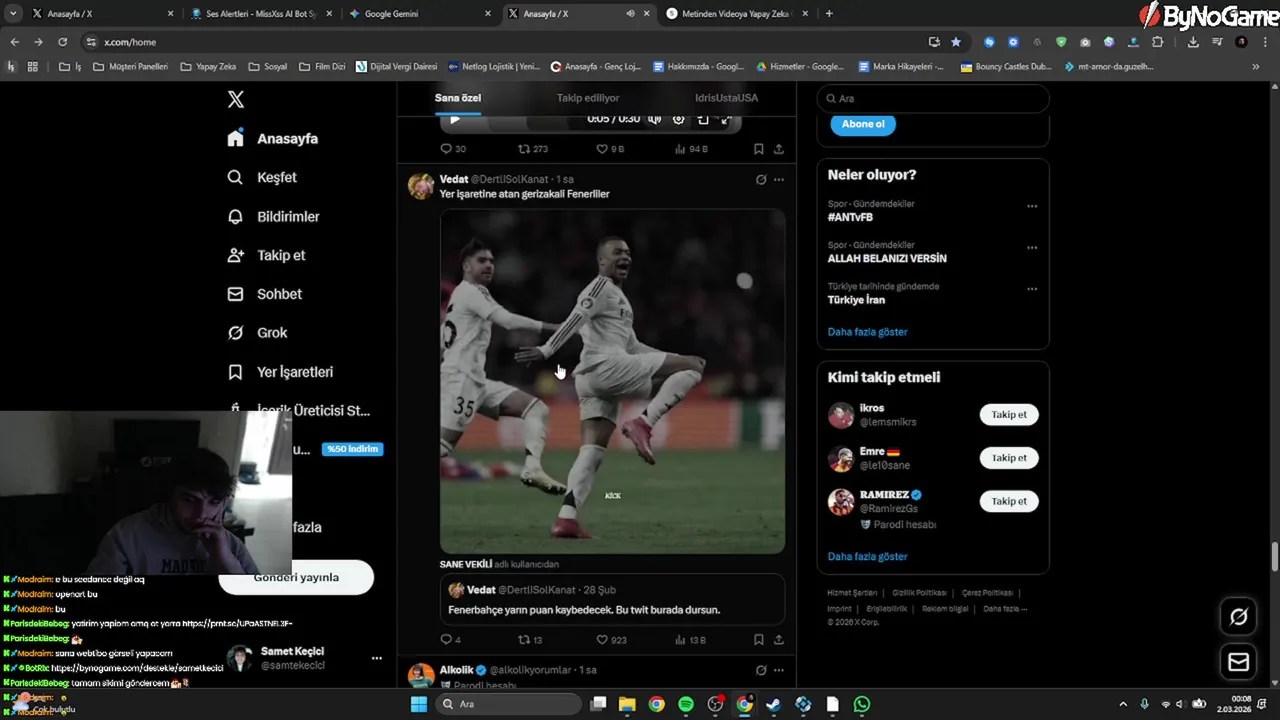
Task: Switch to Takip ediliyor tab
Action: pyautogui.click(x=588, y=98)
